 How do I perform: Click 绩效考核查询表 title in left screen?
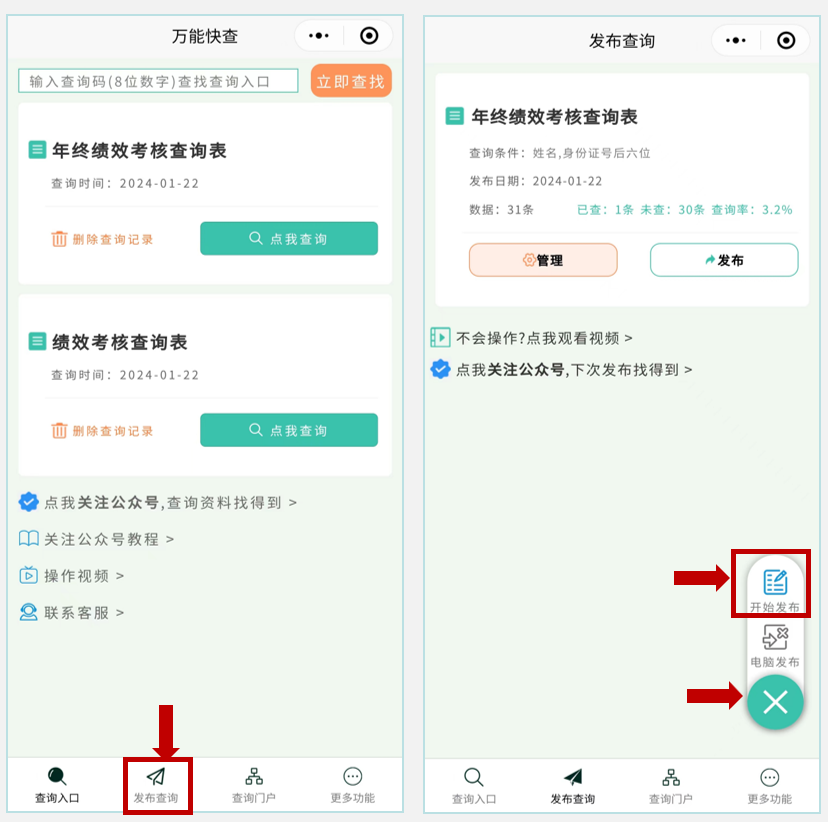coord(120,342)
